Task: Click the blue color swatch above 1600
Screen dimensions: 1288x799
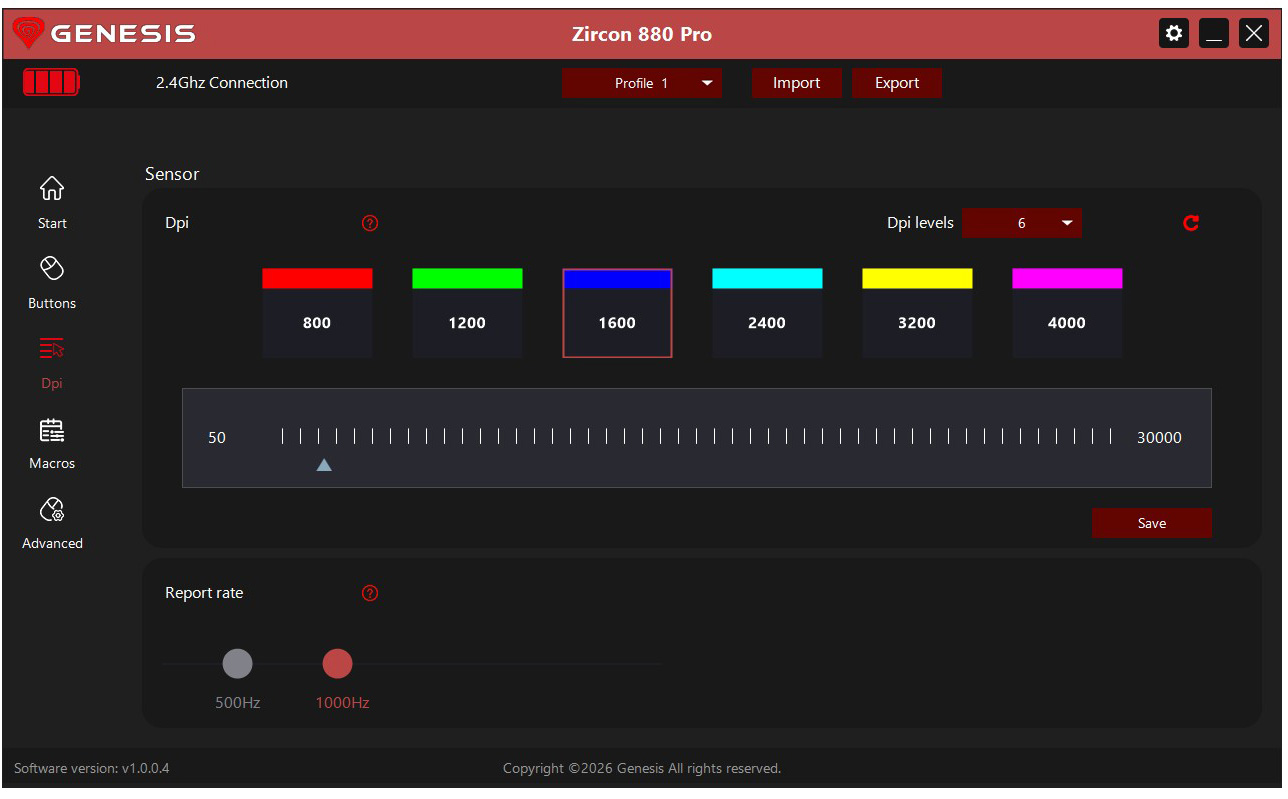Action: pyautogui.click(x=617, y=279)
